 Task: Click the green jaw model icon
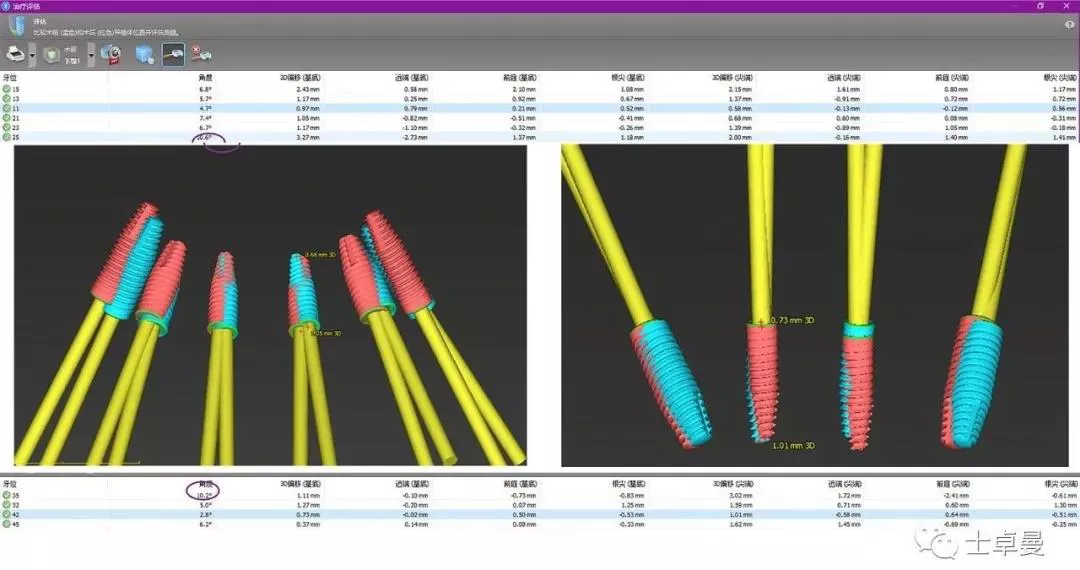(51, 54)
